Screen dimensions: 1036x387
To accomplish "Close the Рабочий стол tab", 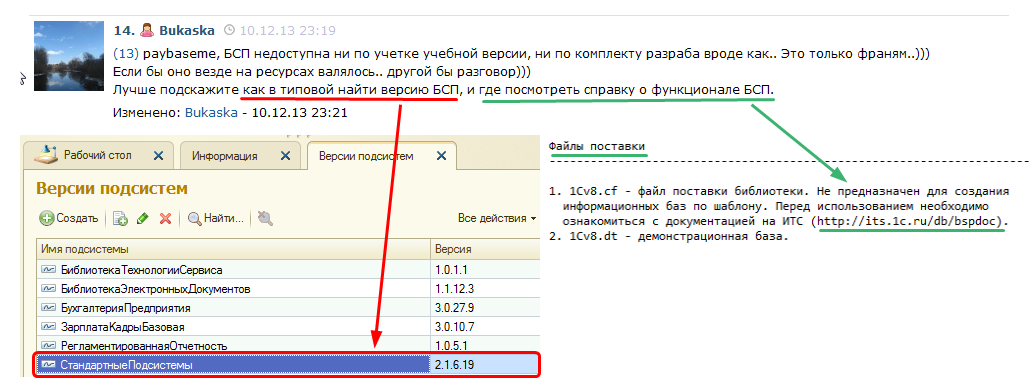I will point(159,157).
